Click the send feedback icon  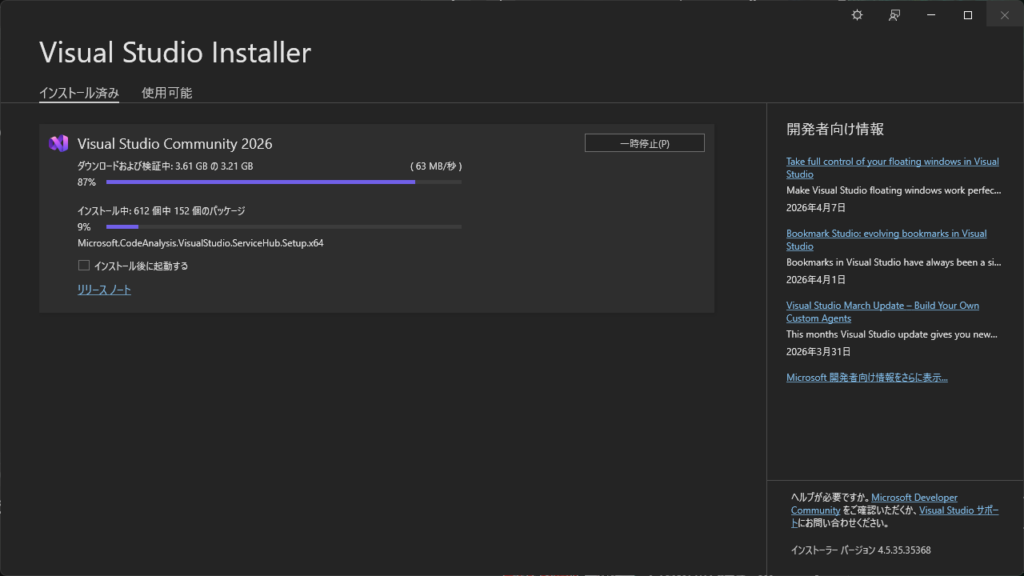pos(895,15)
